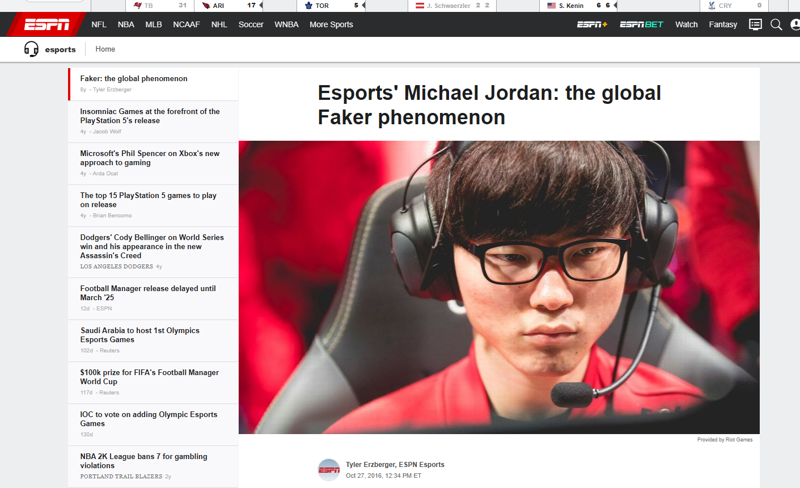Expand the More Sports menu
The width and height of the screenshot is (800, 488).
tap(331, 25)
